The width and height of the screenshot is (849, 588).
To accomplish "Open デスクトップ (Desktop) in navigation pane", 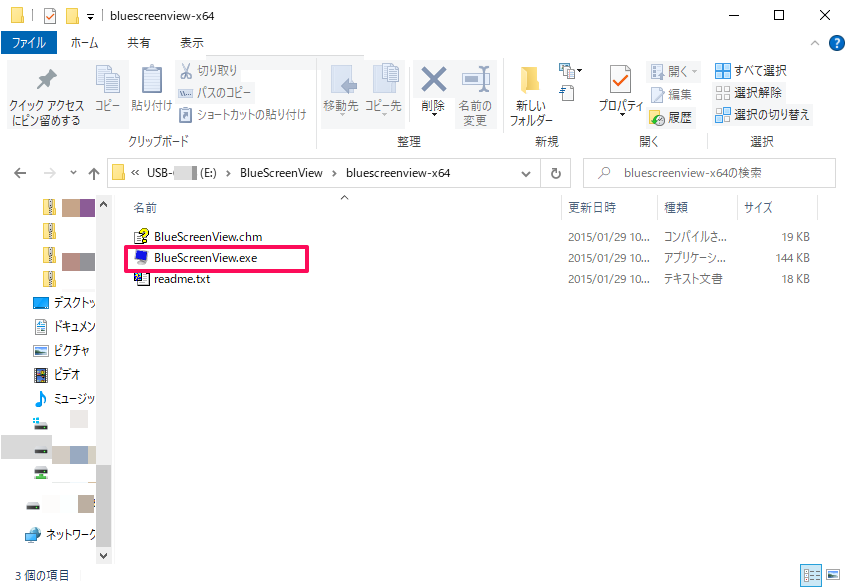I will pyautogui.click(x=65, y=303).
